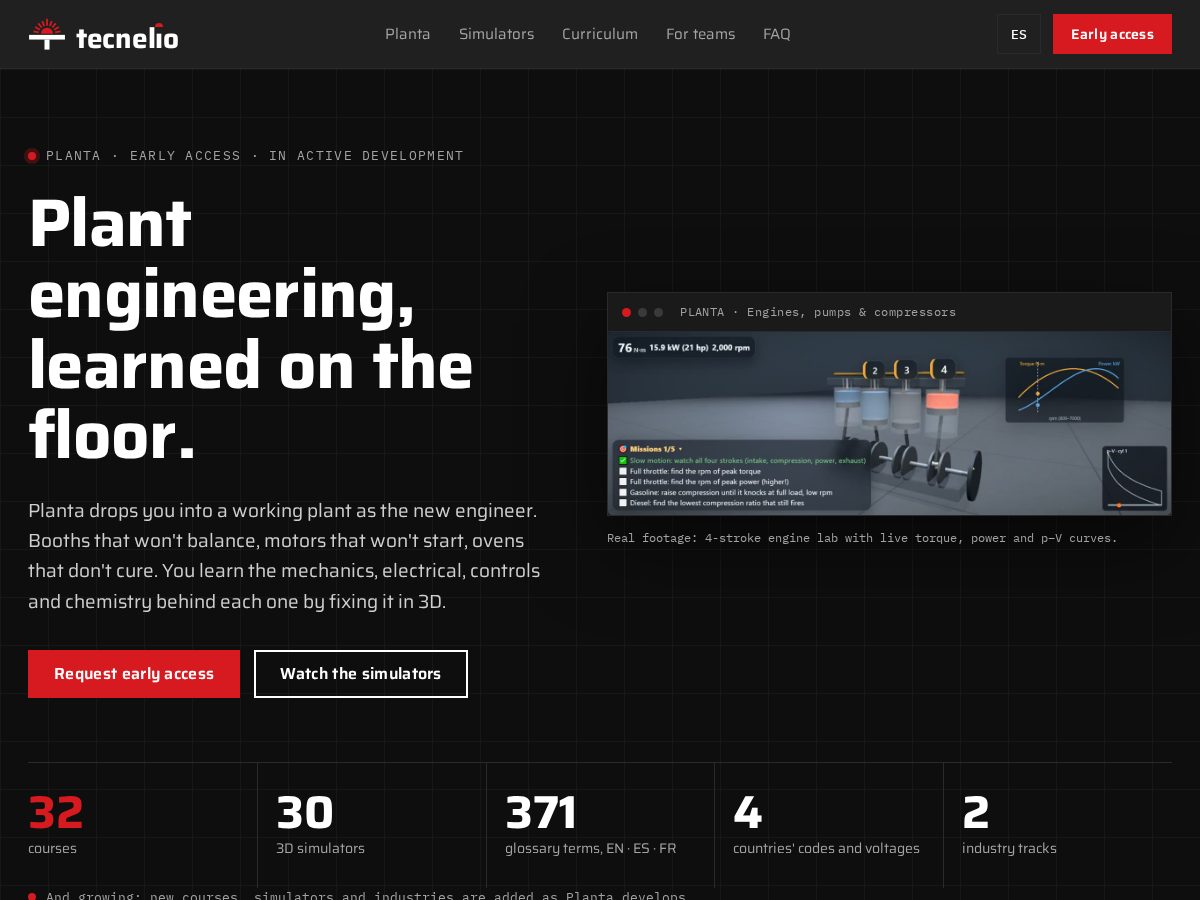Image resolution: width=1200 pixels, height=900 pixels.
Task: Click the preview title 'Engines, pumps & compressors'
Action: click(x=851, y=312)
